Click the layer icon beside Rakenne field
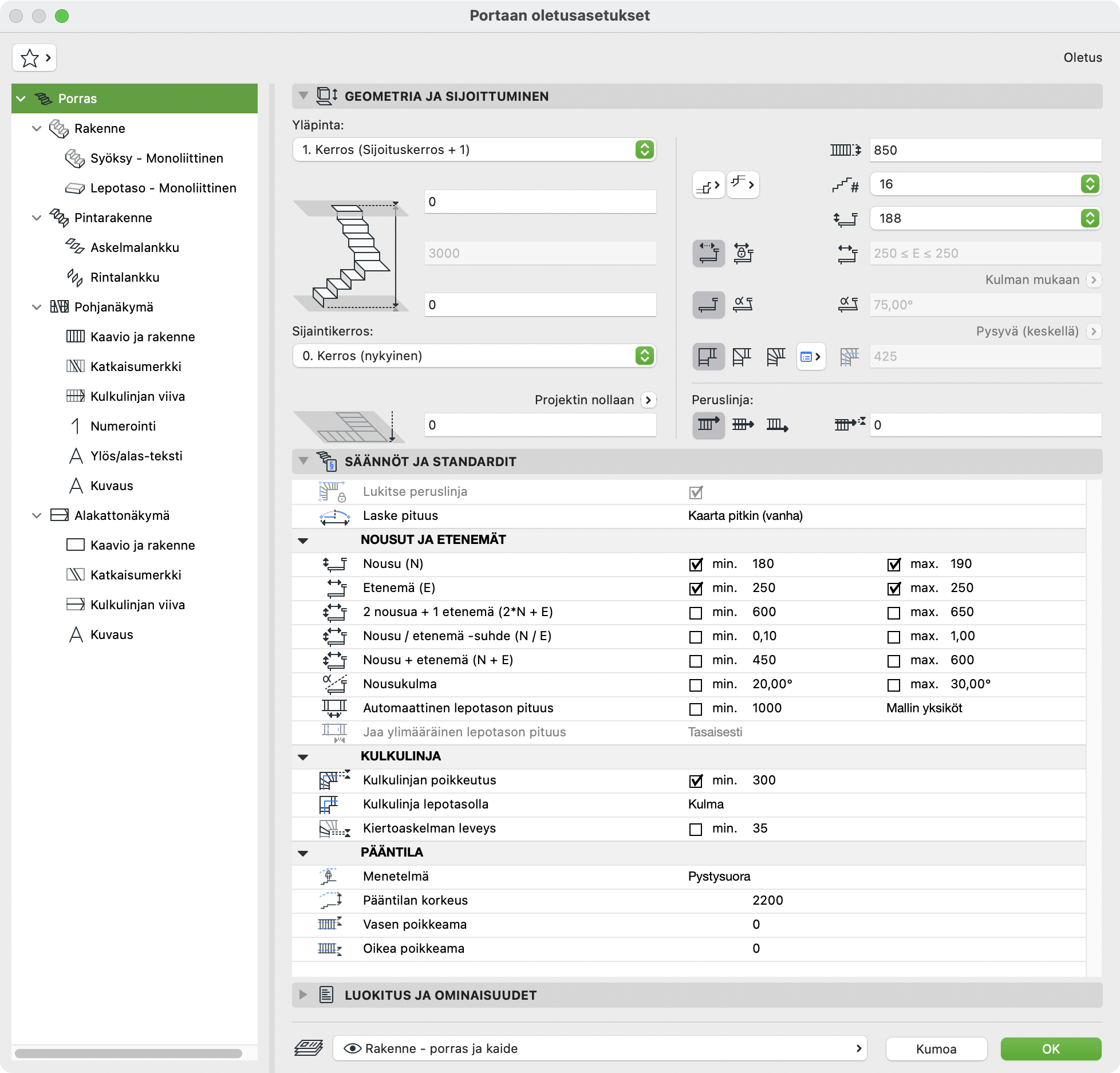Viewport: 1120px width, 1073px height. pyautogui.click(x=309, y=1048)
